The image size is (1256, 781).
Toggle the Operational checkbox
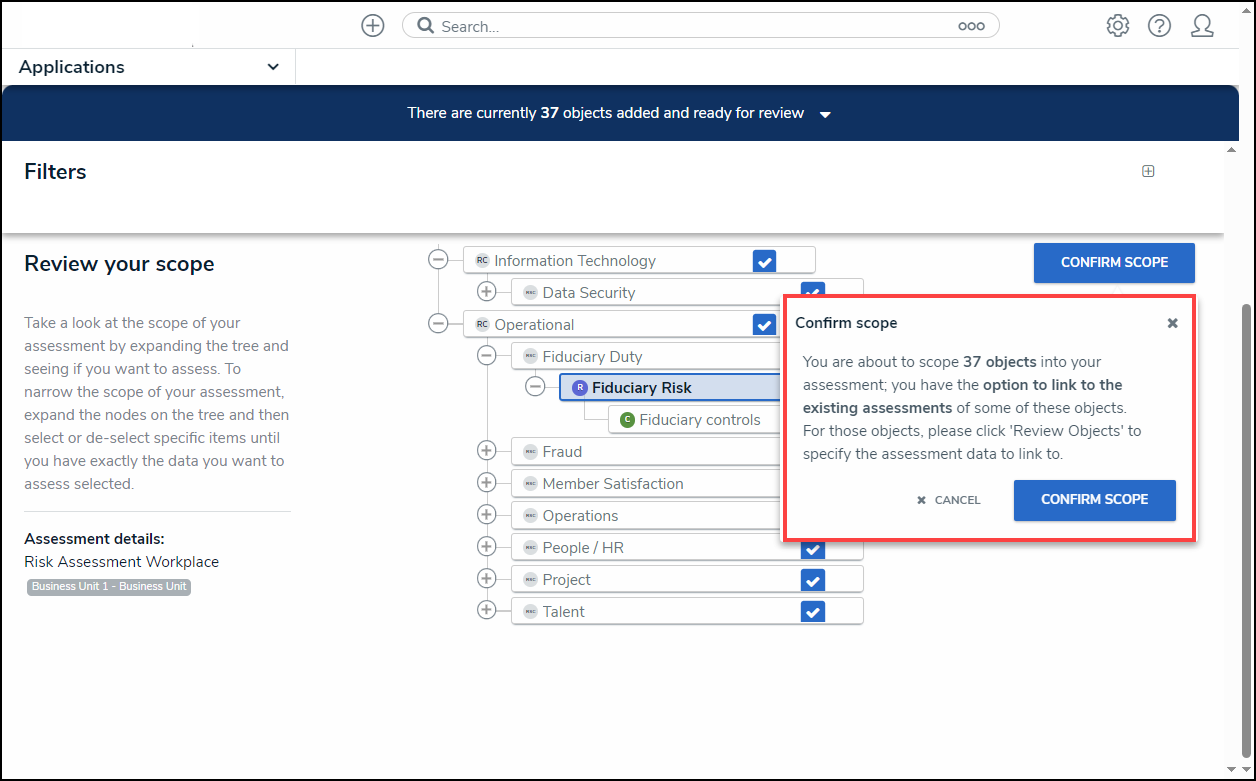764,325
